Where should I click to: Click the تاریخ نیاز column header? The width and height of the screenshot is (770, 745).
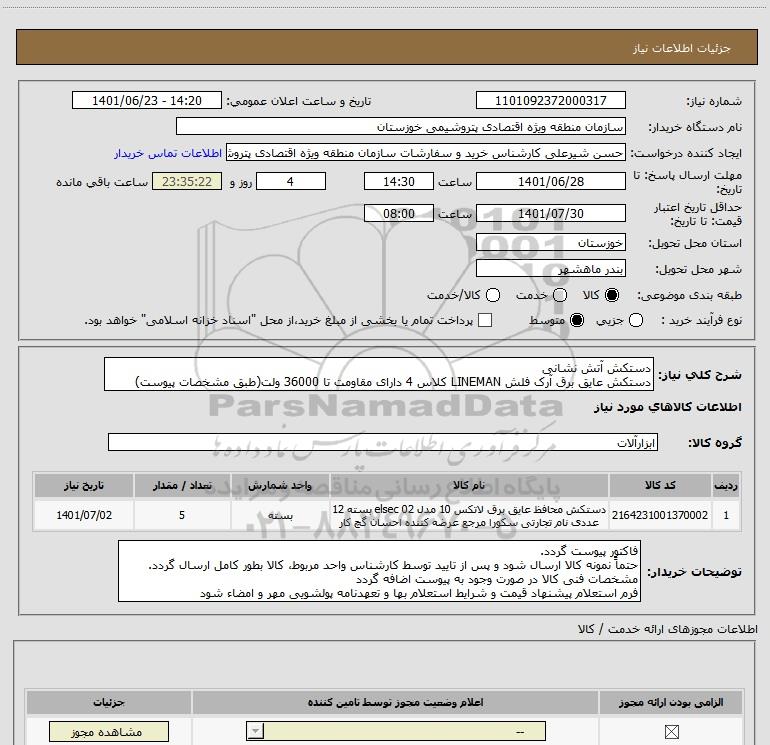[x=84, y=486]
